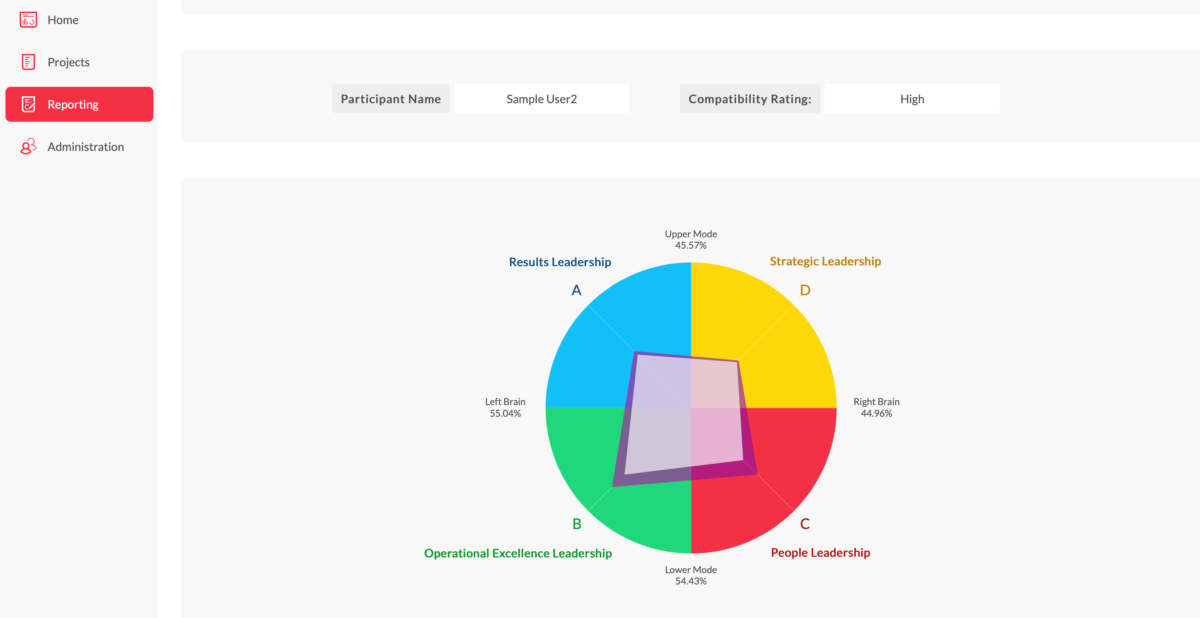Click the Reporting icon in sidebar

click(x=28, y=104)
